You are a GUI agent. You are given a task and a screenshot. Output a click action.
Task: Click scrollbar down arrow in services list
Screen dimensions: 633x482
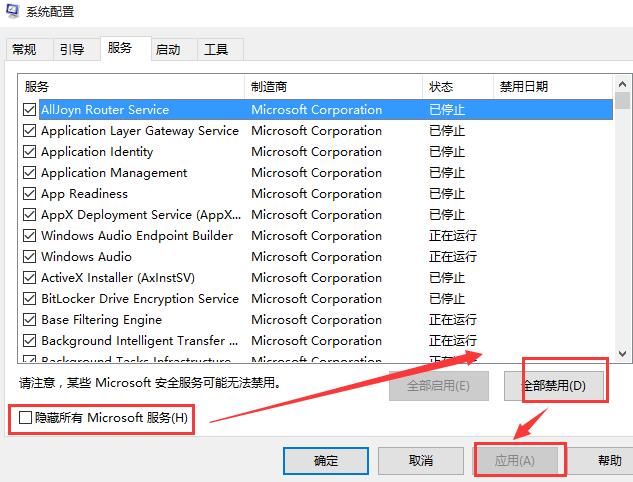(622, 354)
